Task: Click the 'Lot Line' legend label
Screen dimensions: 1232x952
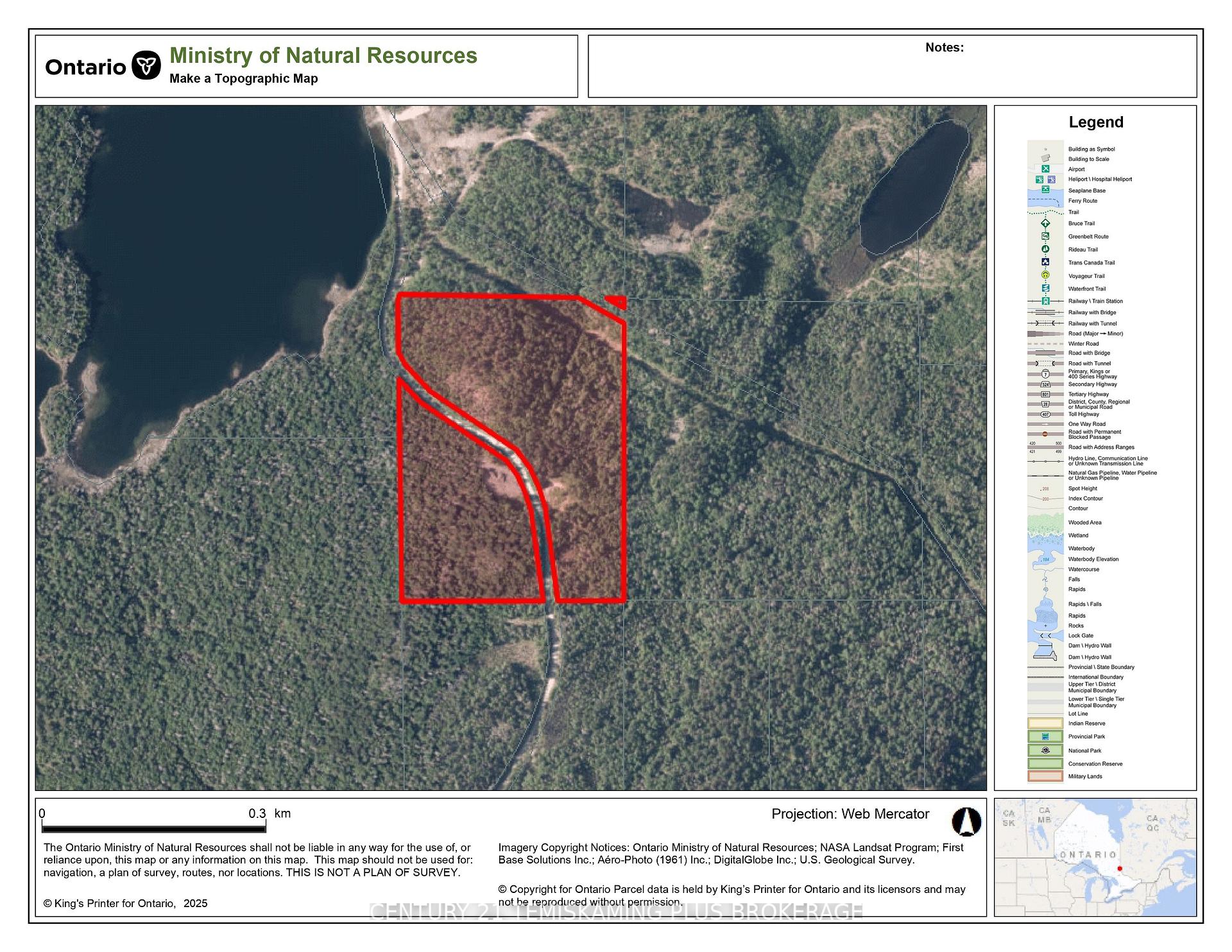Action: [x=1078, y=713]
